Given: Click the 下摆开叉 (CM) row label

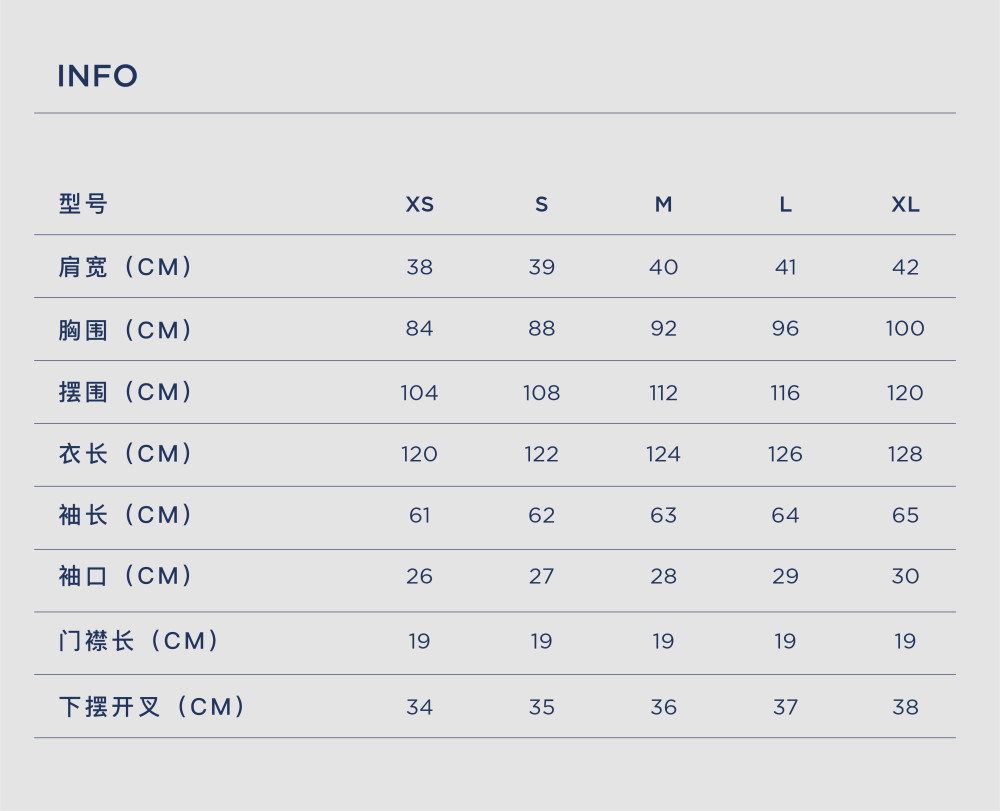Looking at the screenshot, I should click(x=152, y=706).
